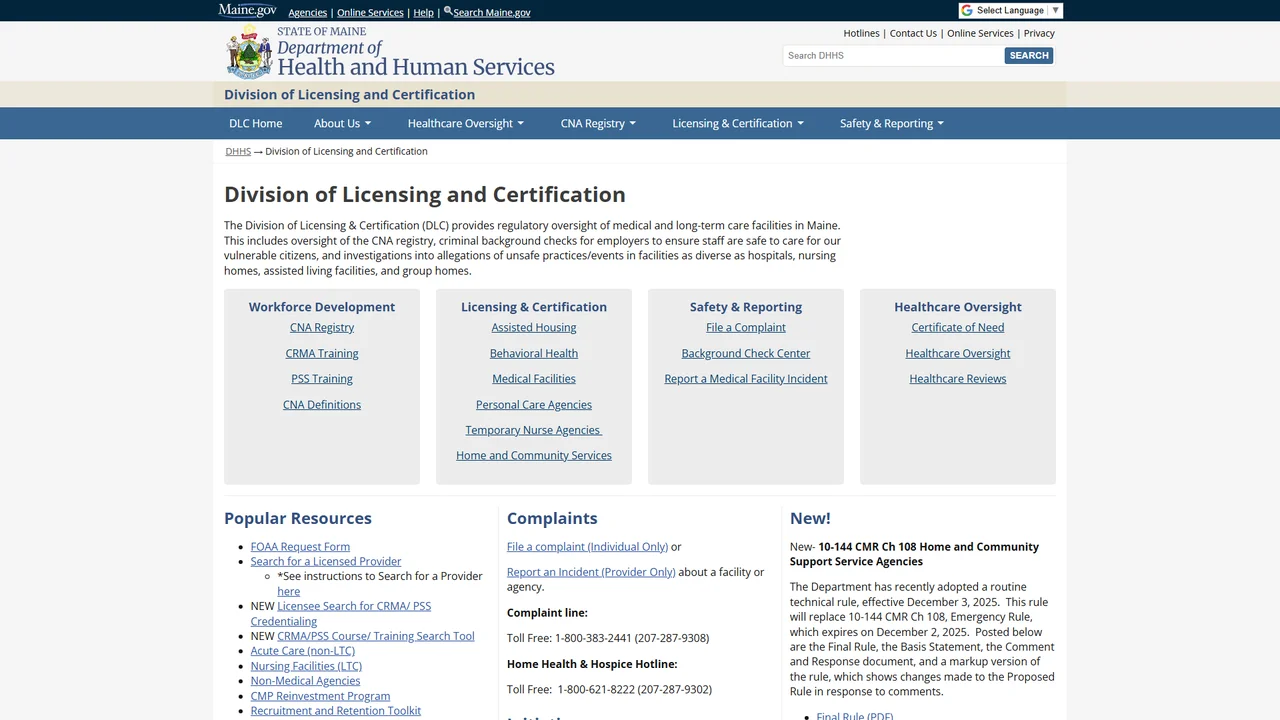
Task: Open the Contact Us link
Action: [913, 33]
